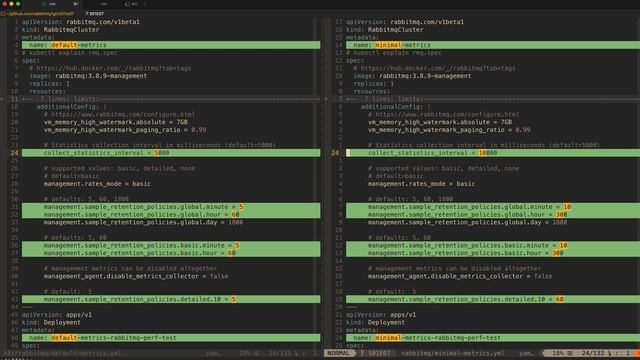Click 'global.hour = 60' retention line
Screen dimensions: 640x360
(x=171, y=214)
